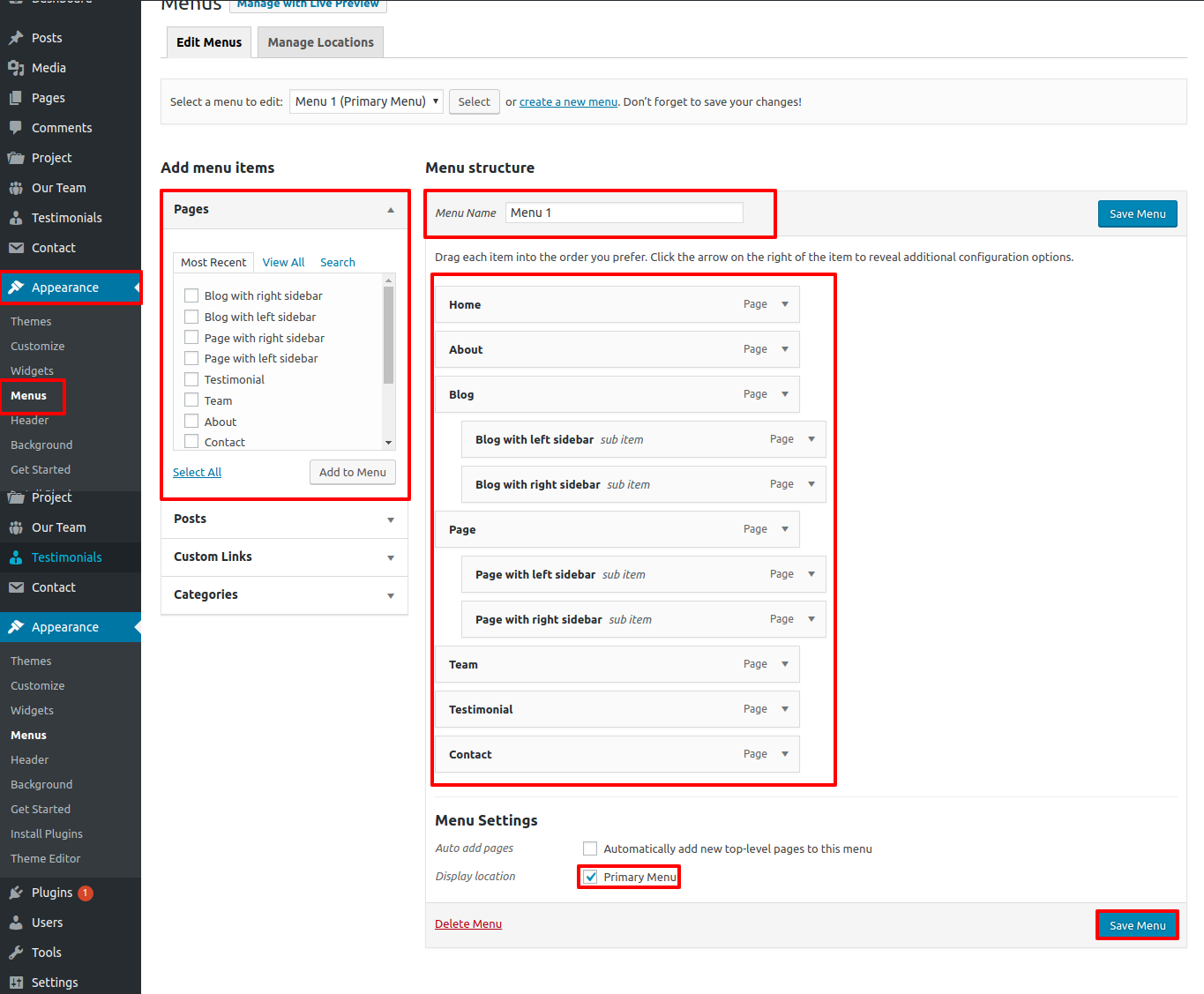The image size is (1204, 994).
Task: Click the blue-highlighted Testimonials person icon
Action: [16, 557]
